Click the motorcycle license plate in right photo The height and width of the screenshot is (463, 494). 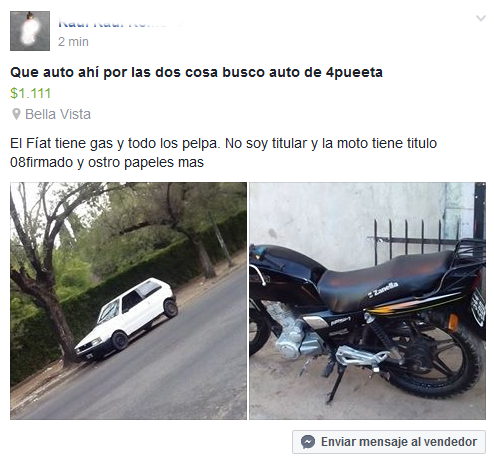[479, 305]
